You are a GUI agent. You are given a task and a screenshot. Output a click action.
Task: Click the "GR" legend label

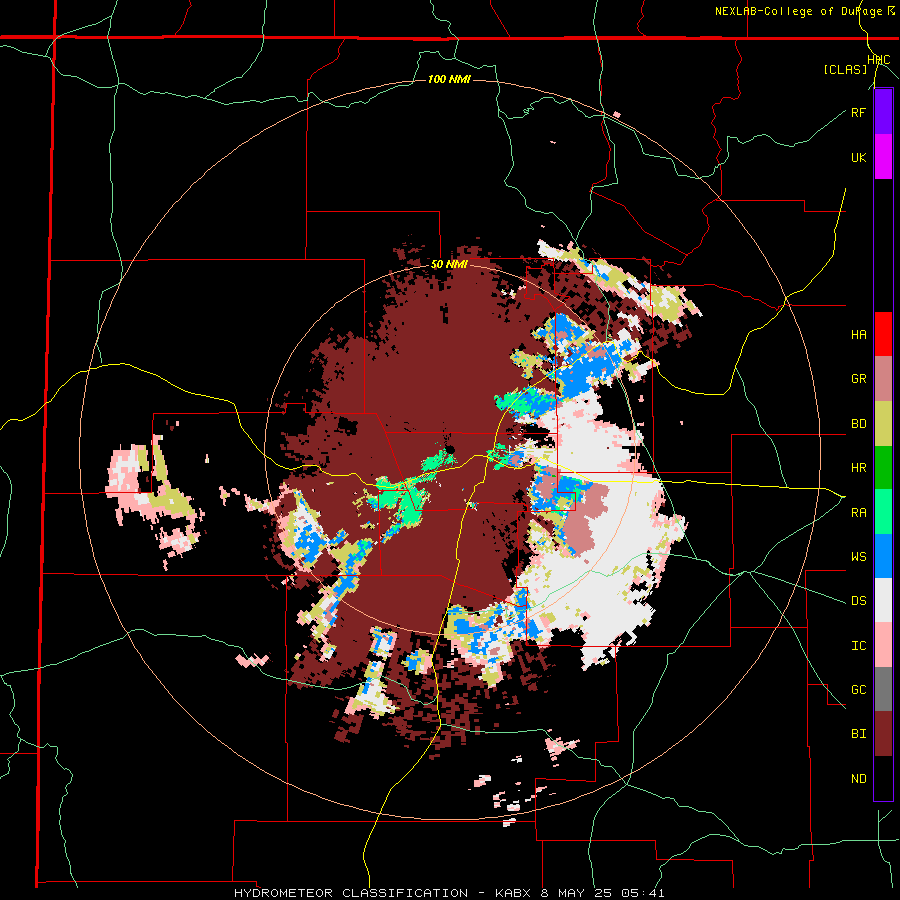[x=858, y=379]
